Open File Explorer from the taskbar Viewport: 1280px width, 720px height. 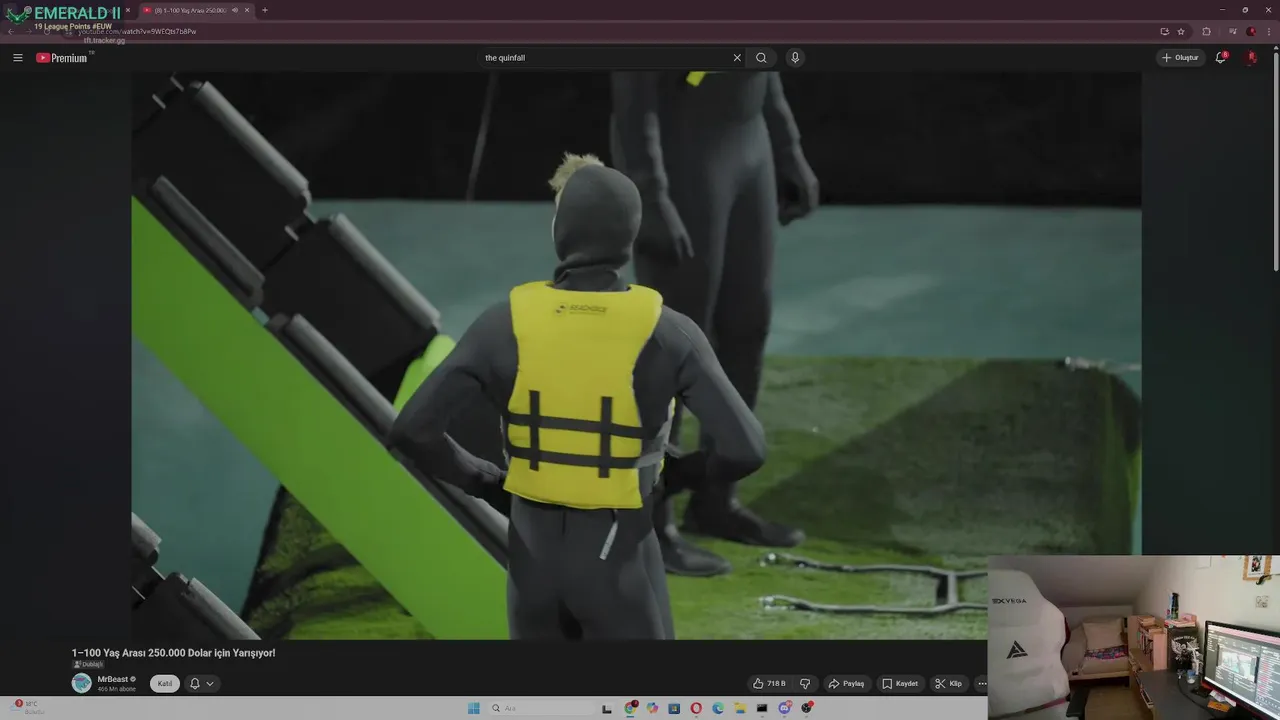pyautogui.click(x=740, y=708)
